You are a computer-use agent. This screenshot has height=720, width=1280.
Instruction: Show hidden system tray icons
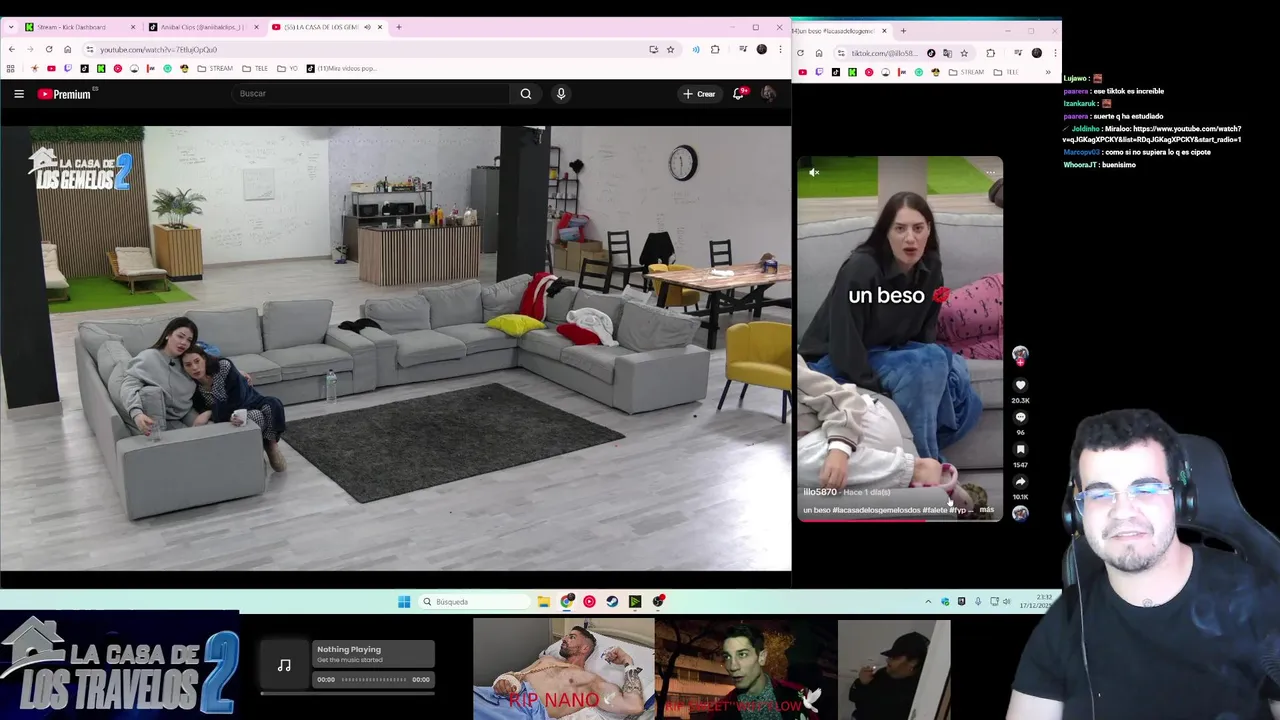click(928, 602)
